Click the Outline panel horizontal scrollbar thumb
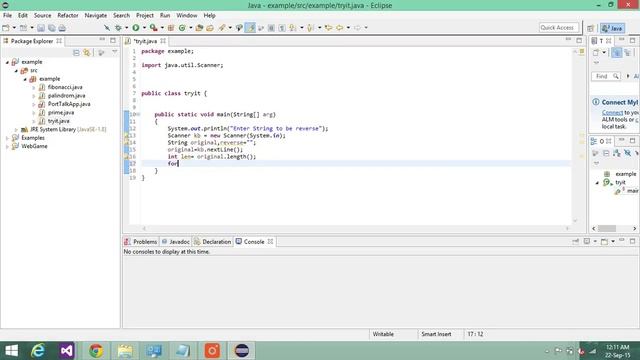The image size is (640, 360). [x=607, y=229]
